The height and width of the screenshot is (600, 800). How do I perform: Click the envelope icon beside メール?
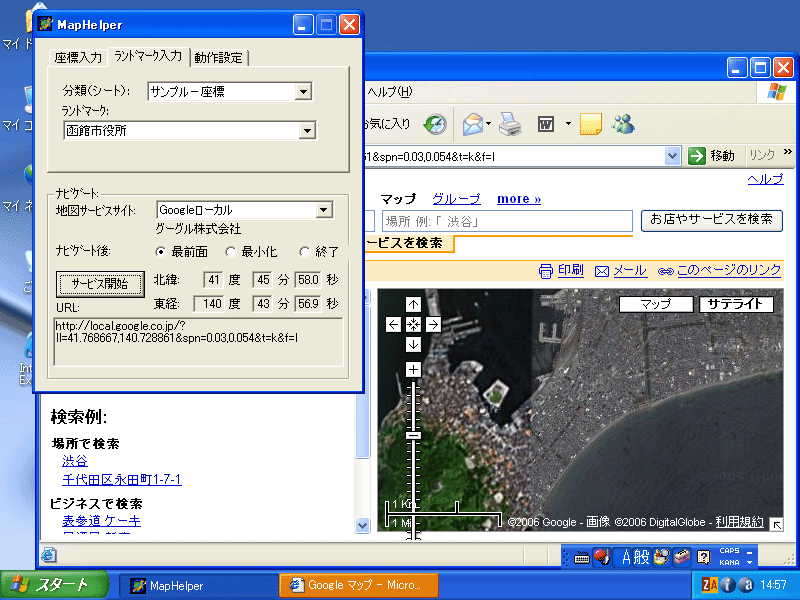pyautogui.click(x=602, y=271)
